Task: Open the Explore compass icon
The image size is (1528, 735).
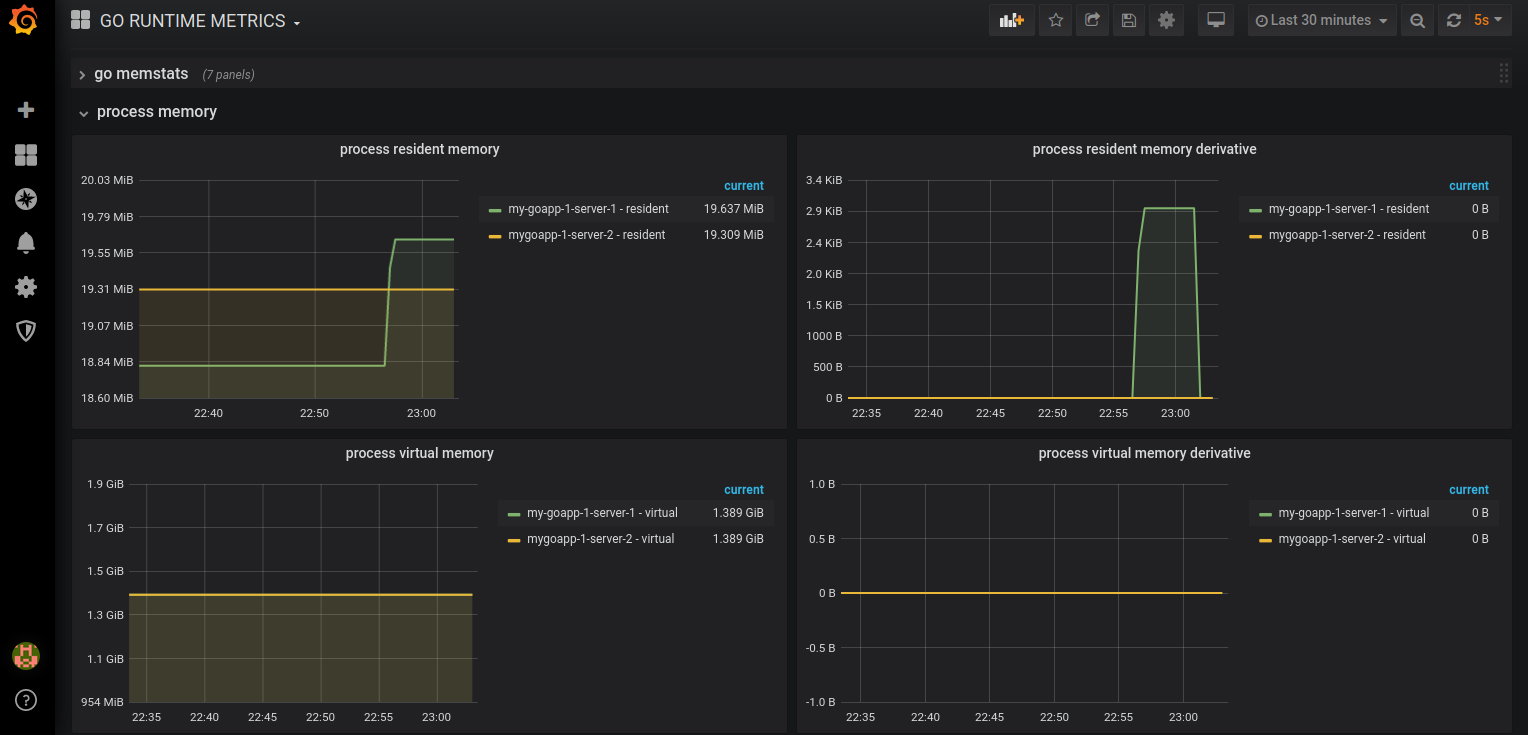Action: [26, 198]
